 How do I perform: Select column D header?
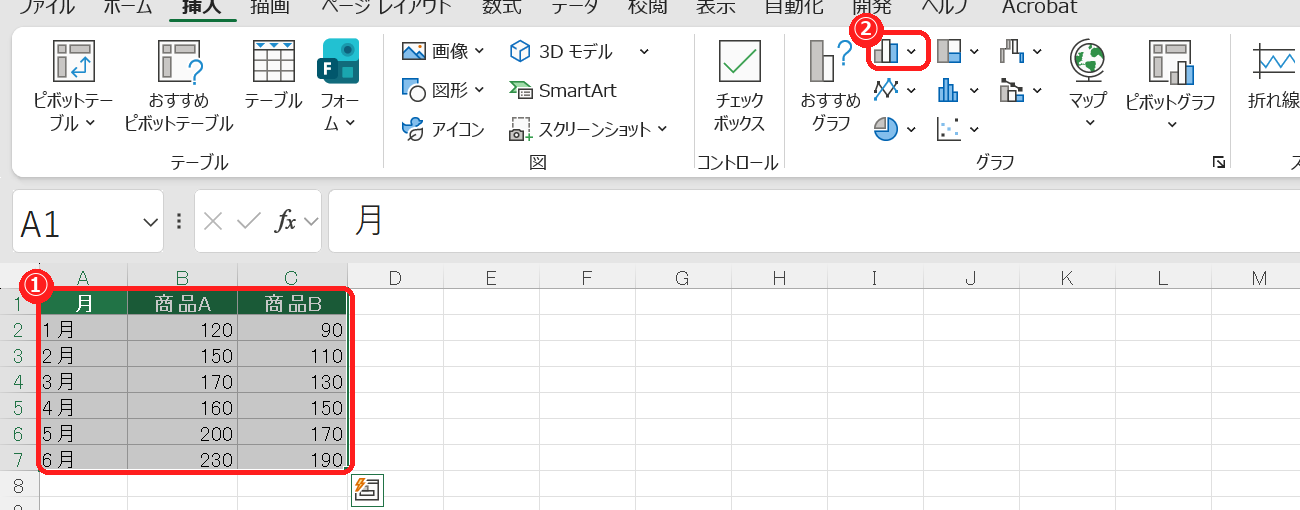coord(395,278)
